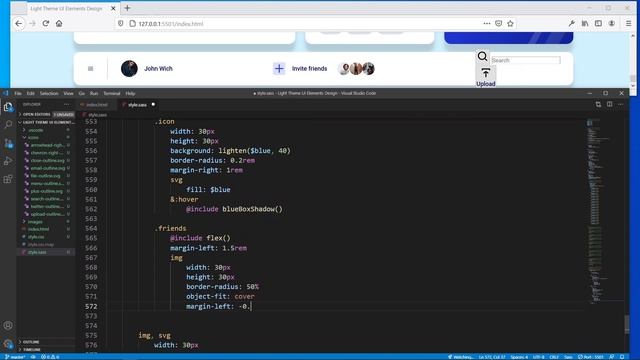
Task: Click the John Wich profile name
Action: coord(158,69)
